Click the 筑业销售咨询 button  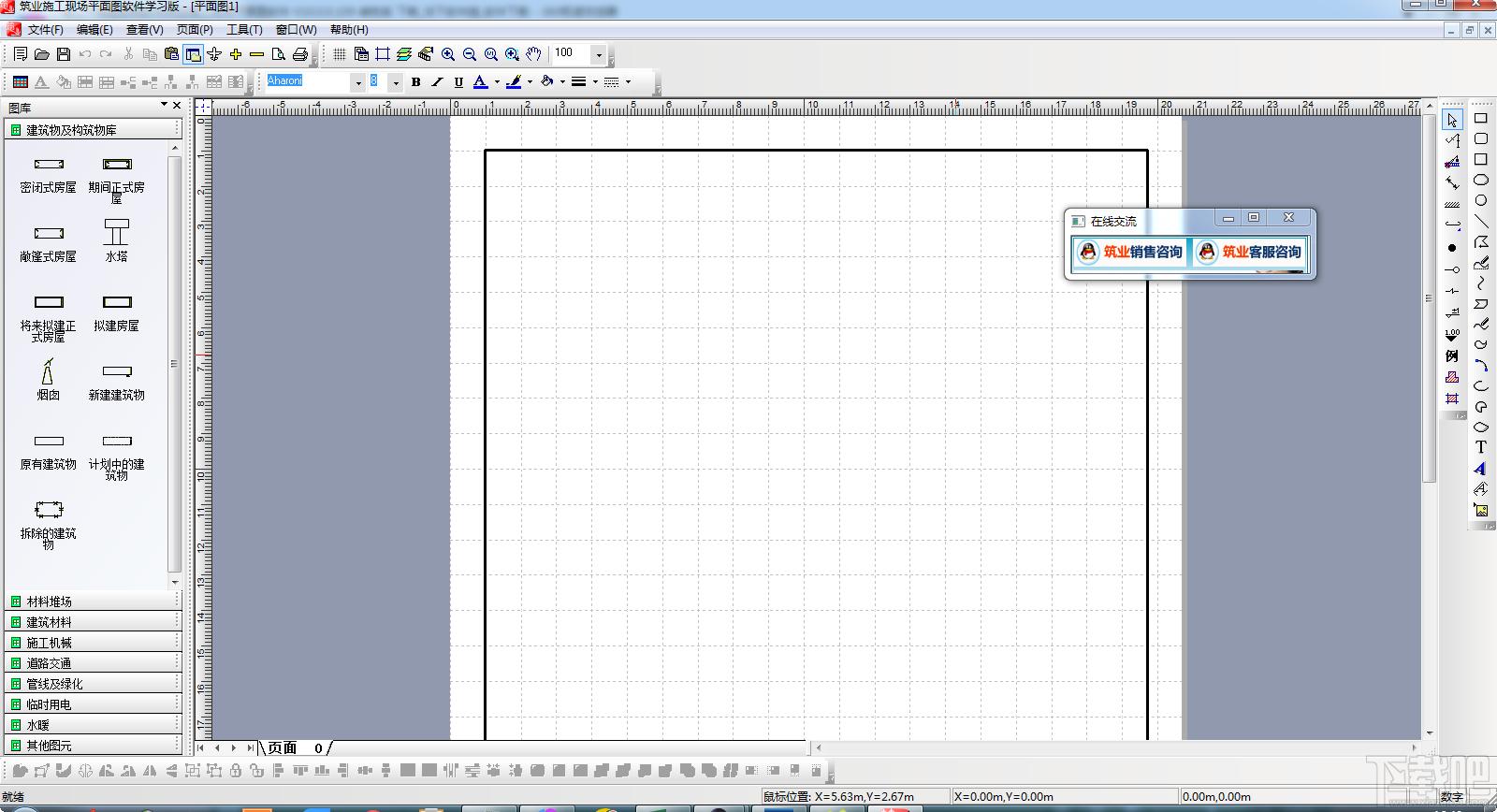[1129, 252]
